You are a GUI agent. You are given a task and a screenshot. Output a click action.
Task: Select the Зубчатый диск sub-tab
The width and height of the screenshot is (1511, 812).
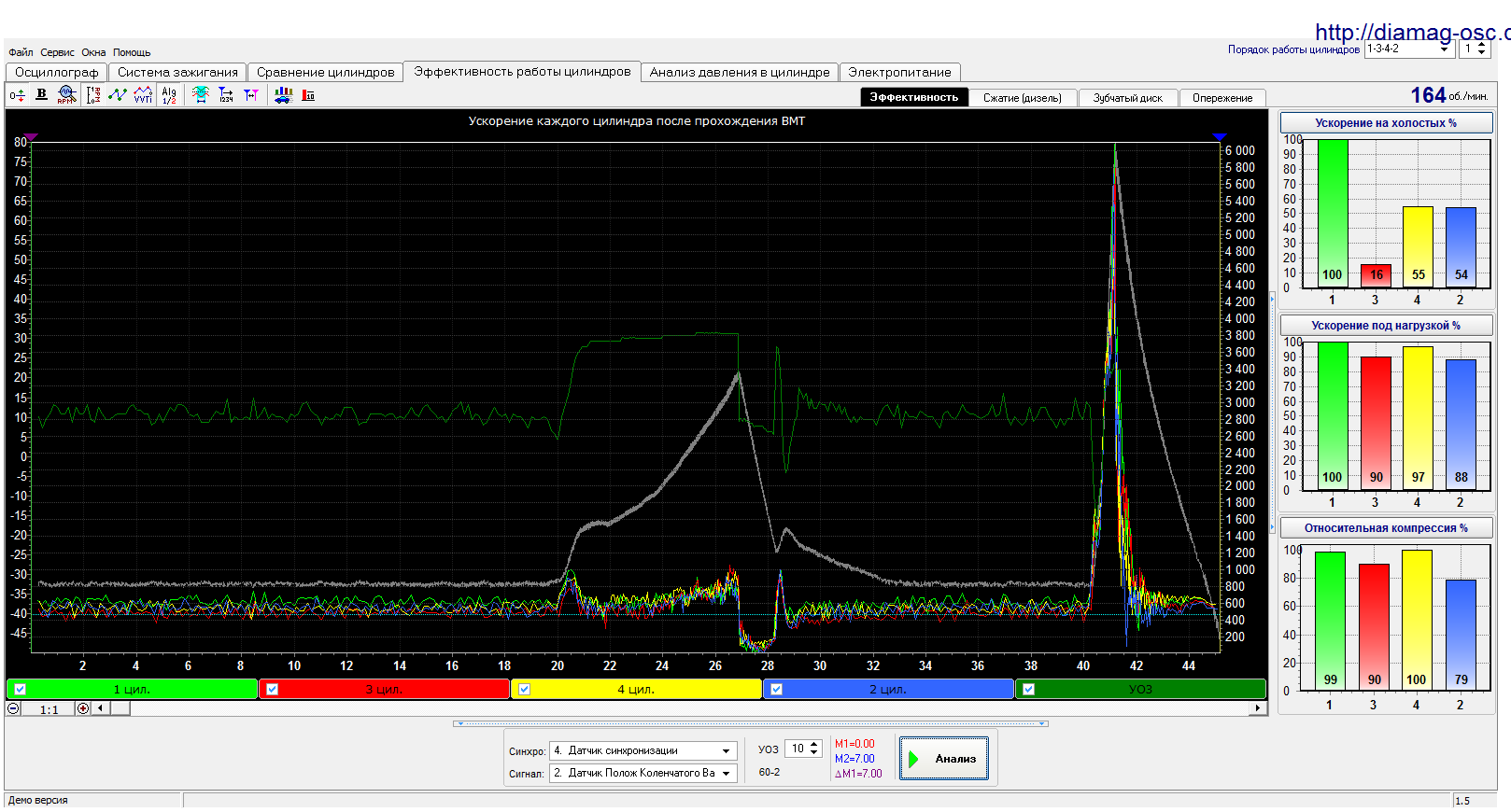click(x=1128, y=98)
